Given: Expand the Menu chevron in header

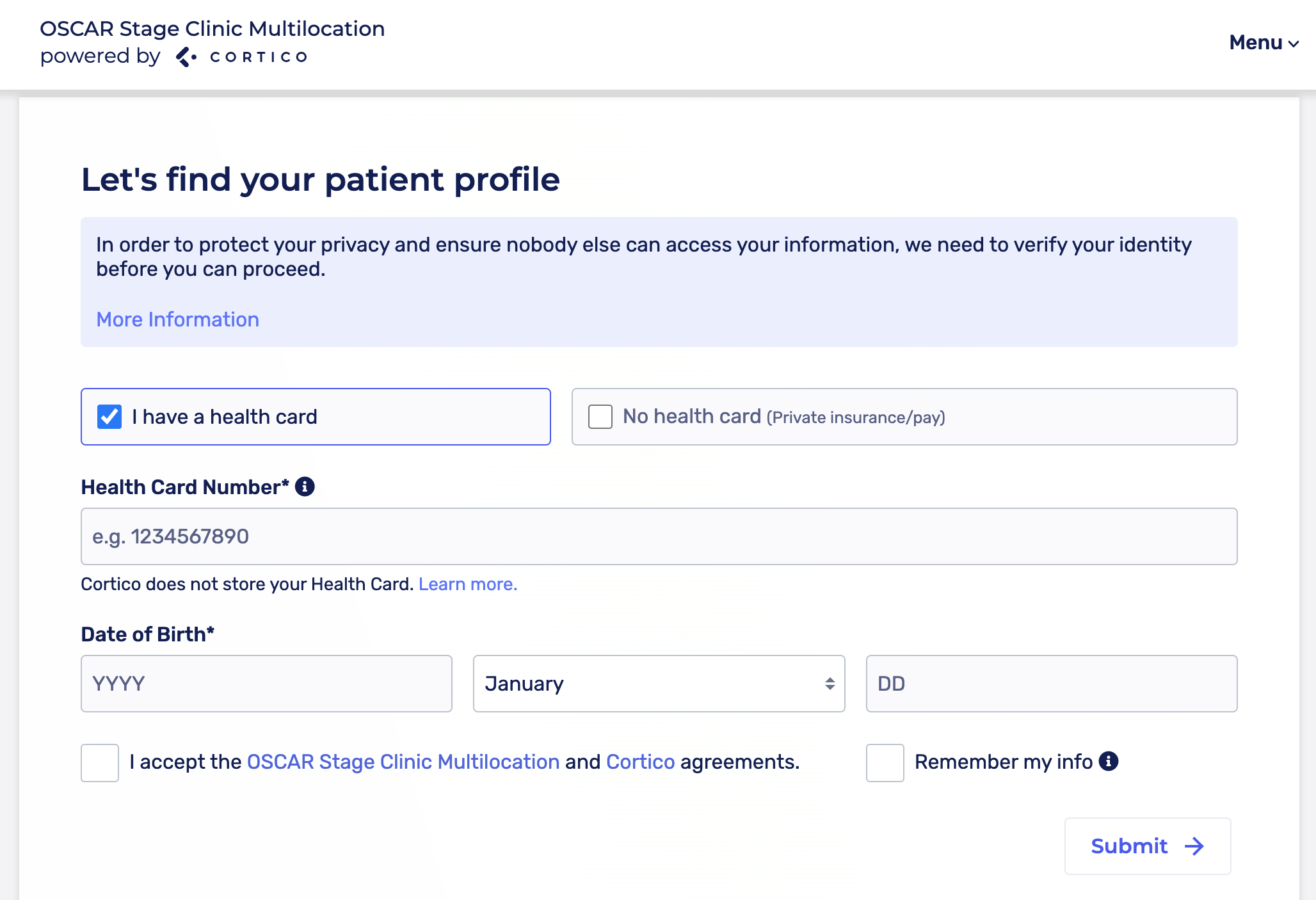Looking at the screenshot, I should tap(1294, 44).
